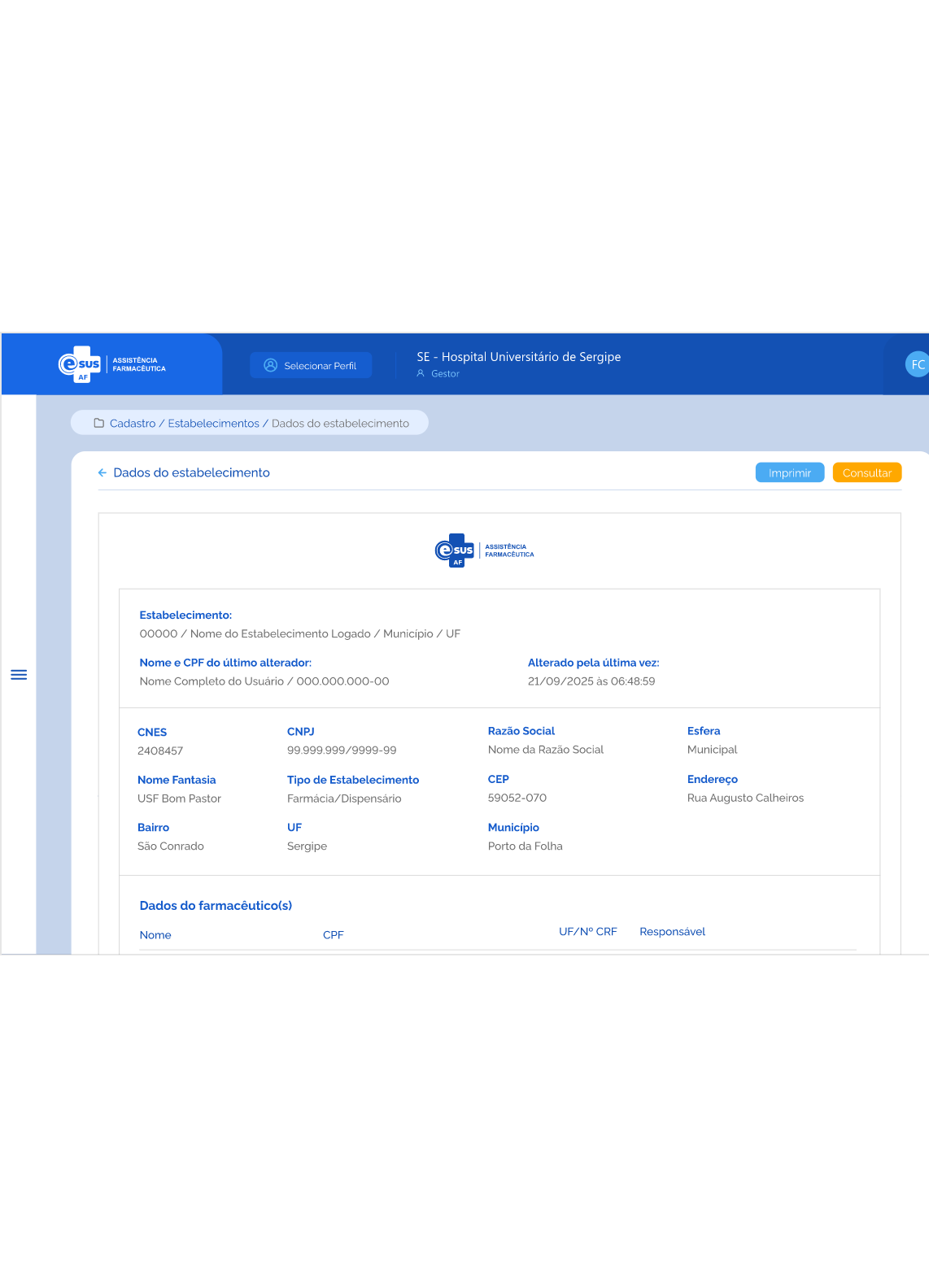
Task: Click the person icon next to Gestor
Action: coord(421,373)
